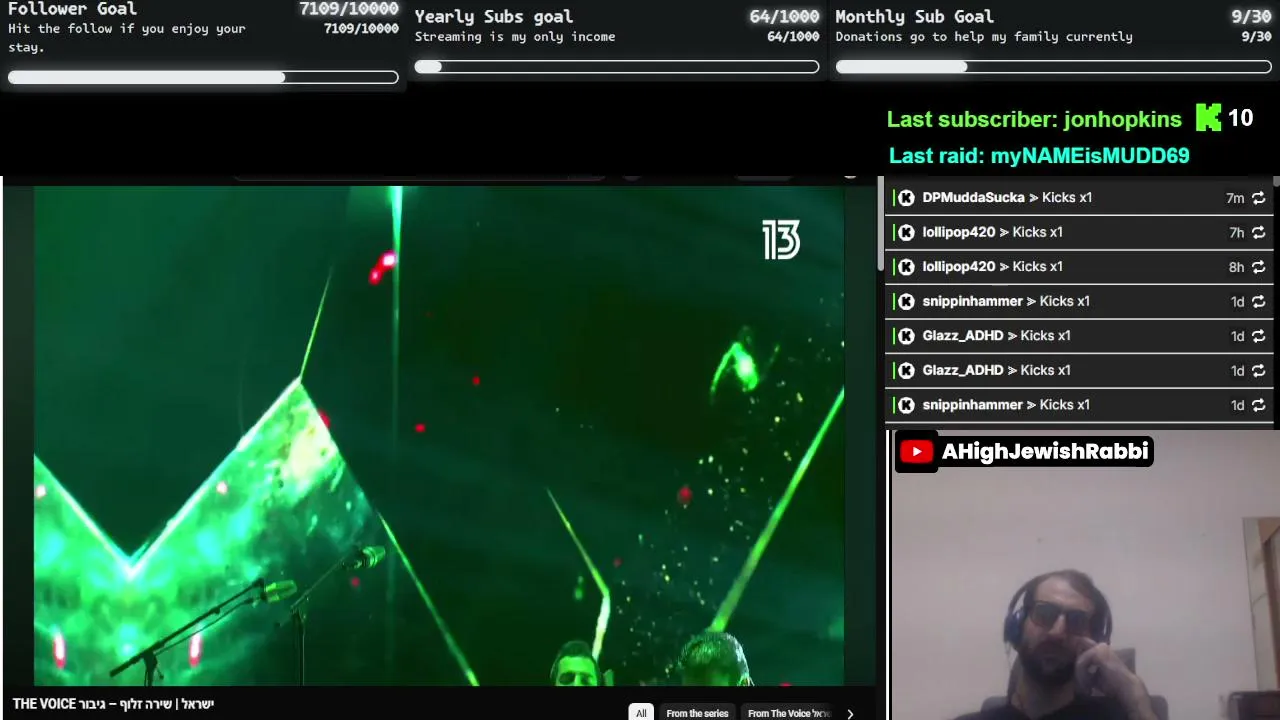The image size is (1280, 720).
Task: Click 'DPMuddaSucka > Kicks x1' entry text
Action: [1007, 198]
